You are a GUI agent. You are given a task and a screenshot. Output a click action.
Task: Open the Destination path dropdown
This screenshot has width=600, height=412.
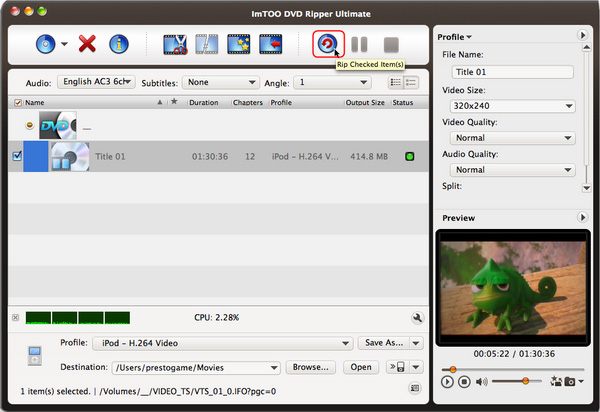pyautogui.click(x=196, y=368)
